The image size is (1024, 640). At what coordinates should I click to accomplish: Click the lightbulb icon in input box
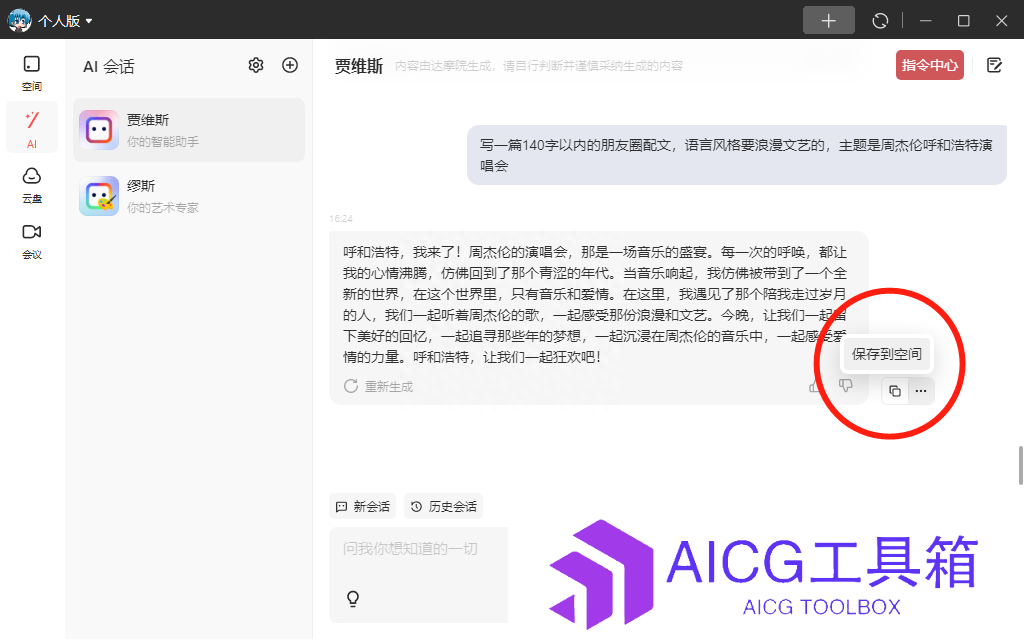pos(353,598)
